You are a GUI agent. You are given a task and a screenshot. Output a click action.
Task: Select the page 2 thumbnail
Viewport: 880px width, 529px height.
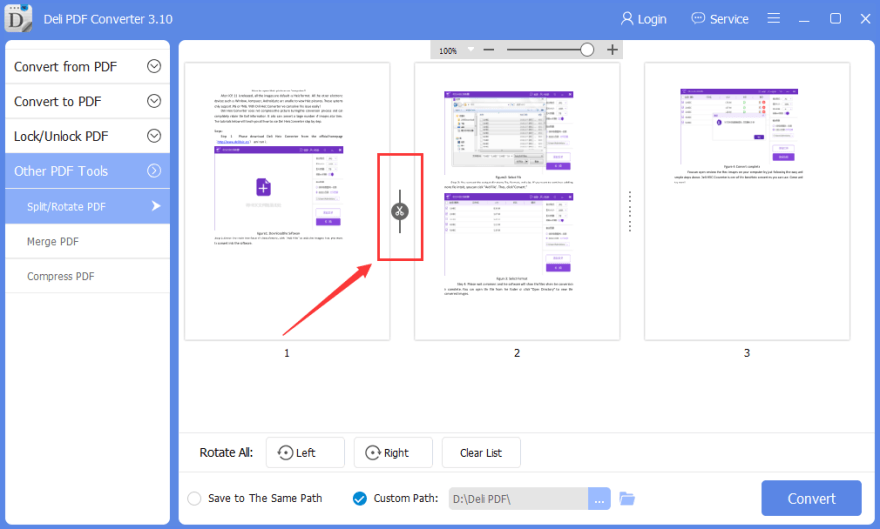(x=517, y=201)
